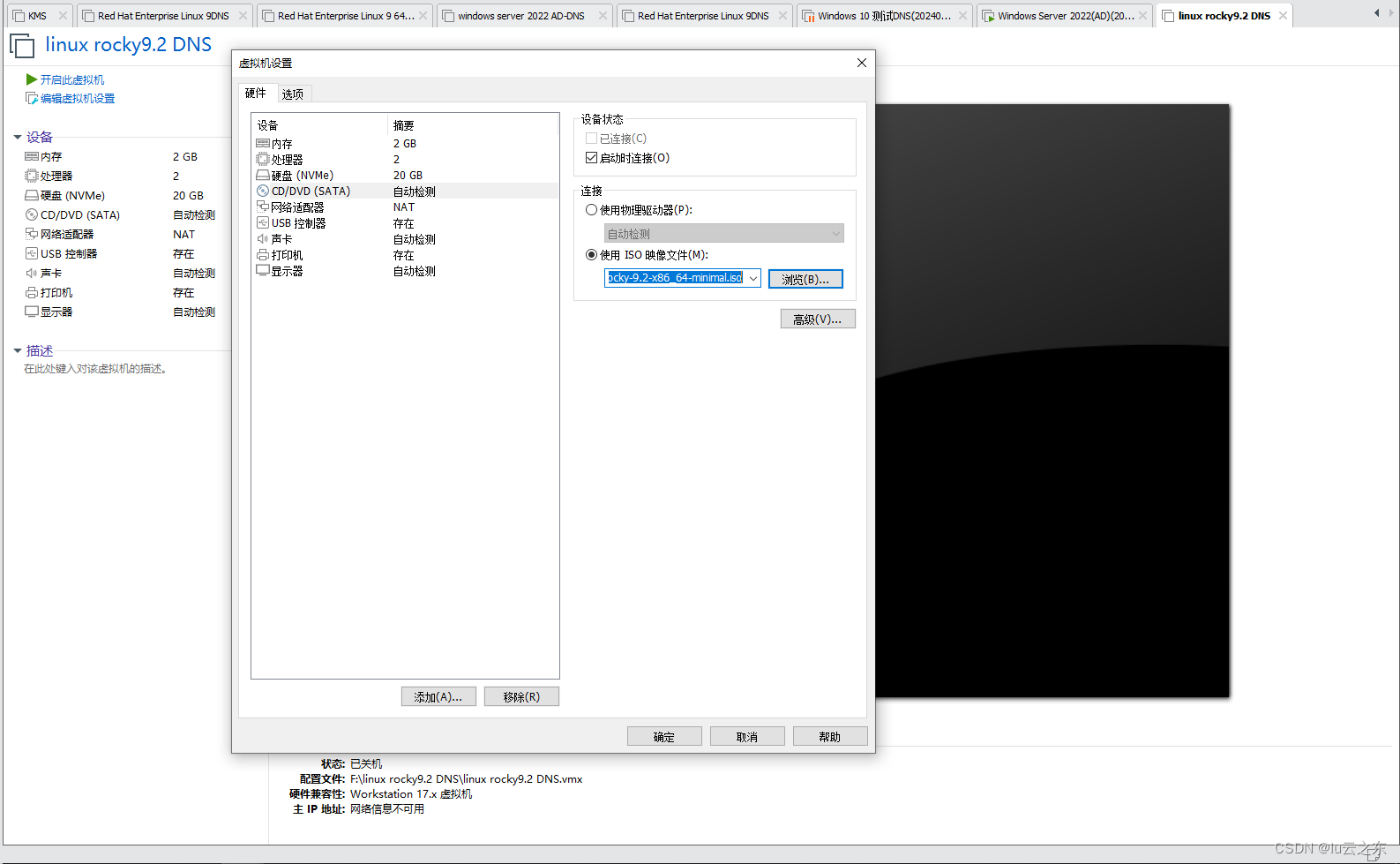Collapse the 设备 section in sidebar
Image resolution: width=1400 pixels, height=864 pixels.
click(18, 137)
